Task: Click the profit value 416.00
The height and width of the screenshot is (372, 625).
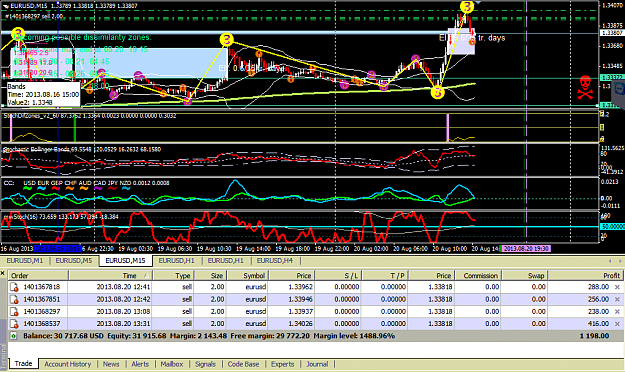Action: pyautogui.click(x=598, y=323)
